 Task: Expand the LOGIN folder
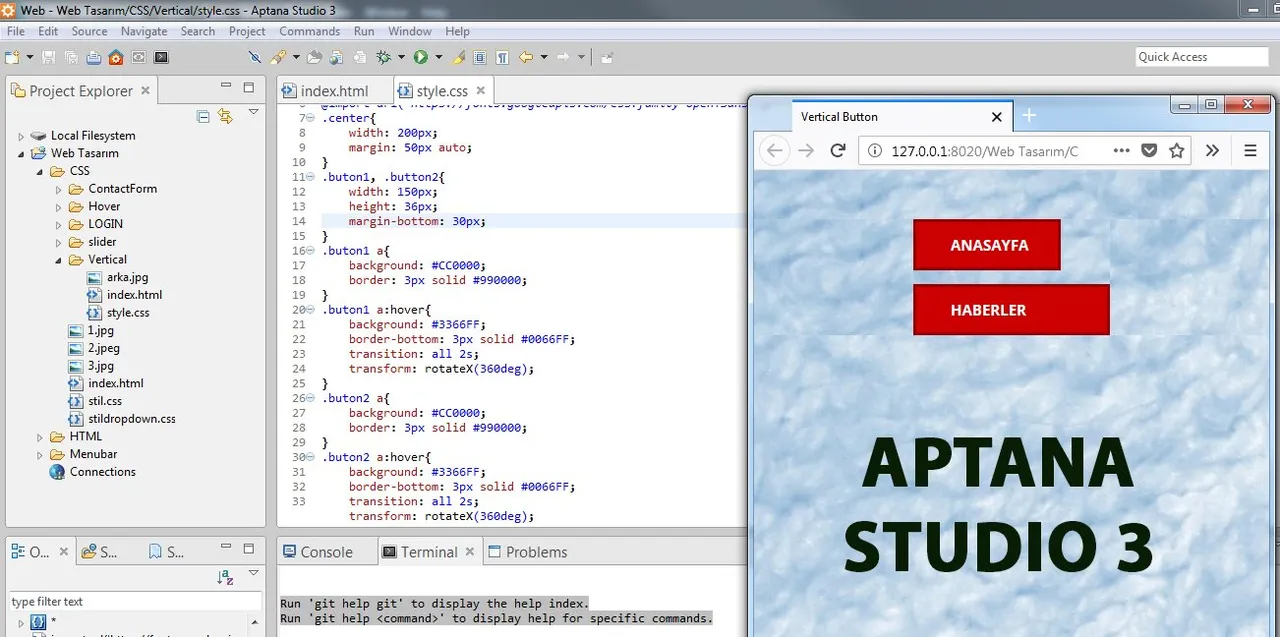tap(58, 224)
